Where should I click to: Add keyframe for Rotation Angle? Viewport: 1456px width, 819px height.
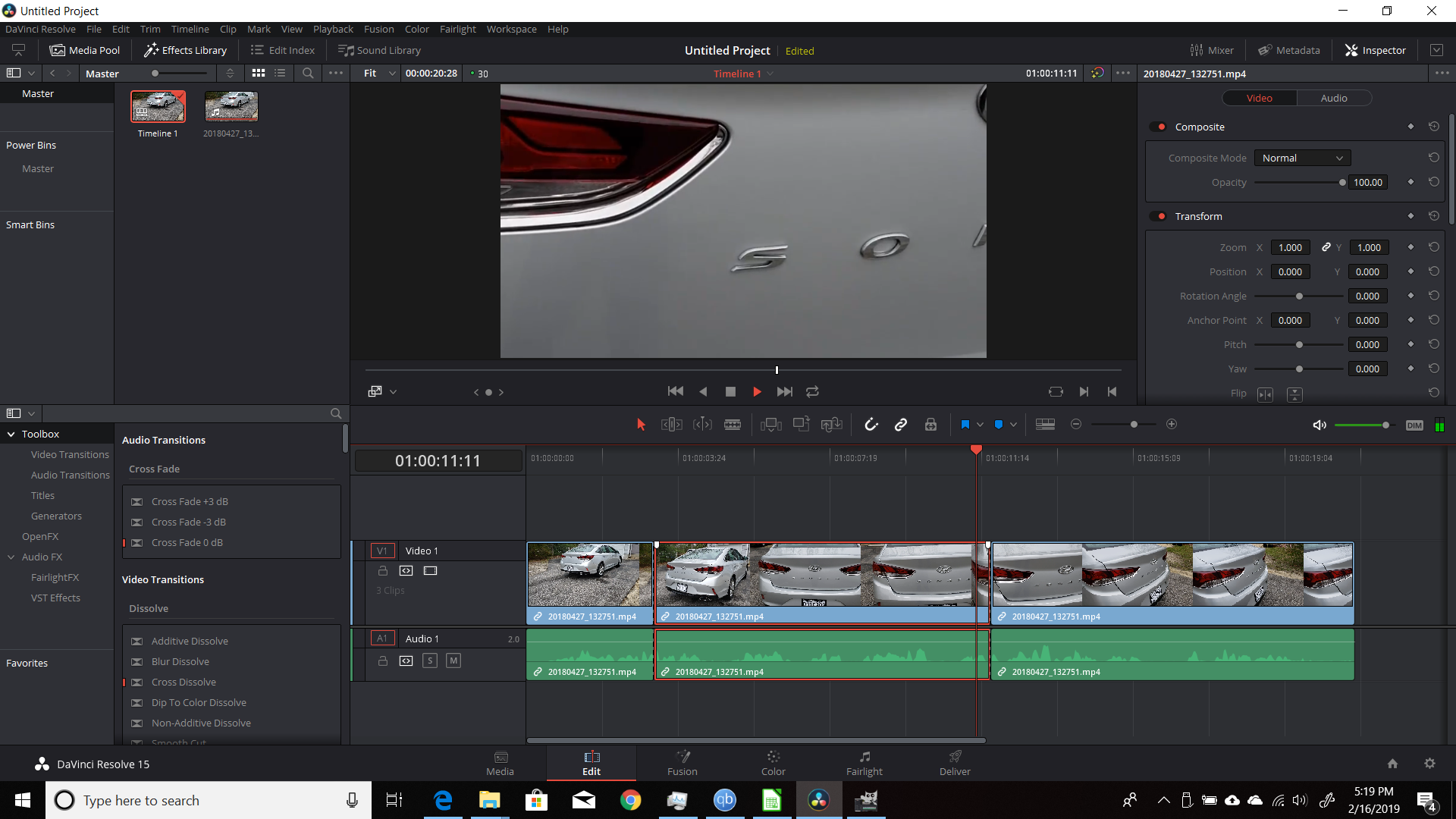tap(1410, 296)
